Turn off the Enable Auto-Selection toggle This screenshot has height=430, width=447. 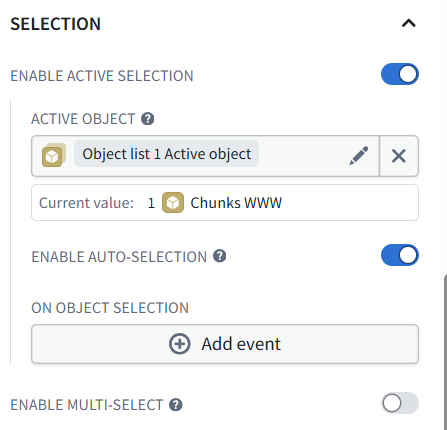pos(400,255)
